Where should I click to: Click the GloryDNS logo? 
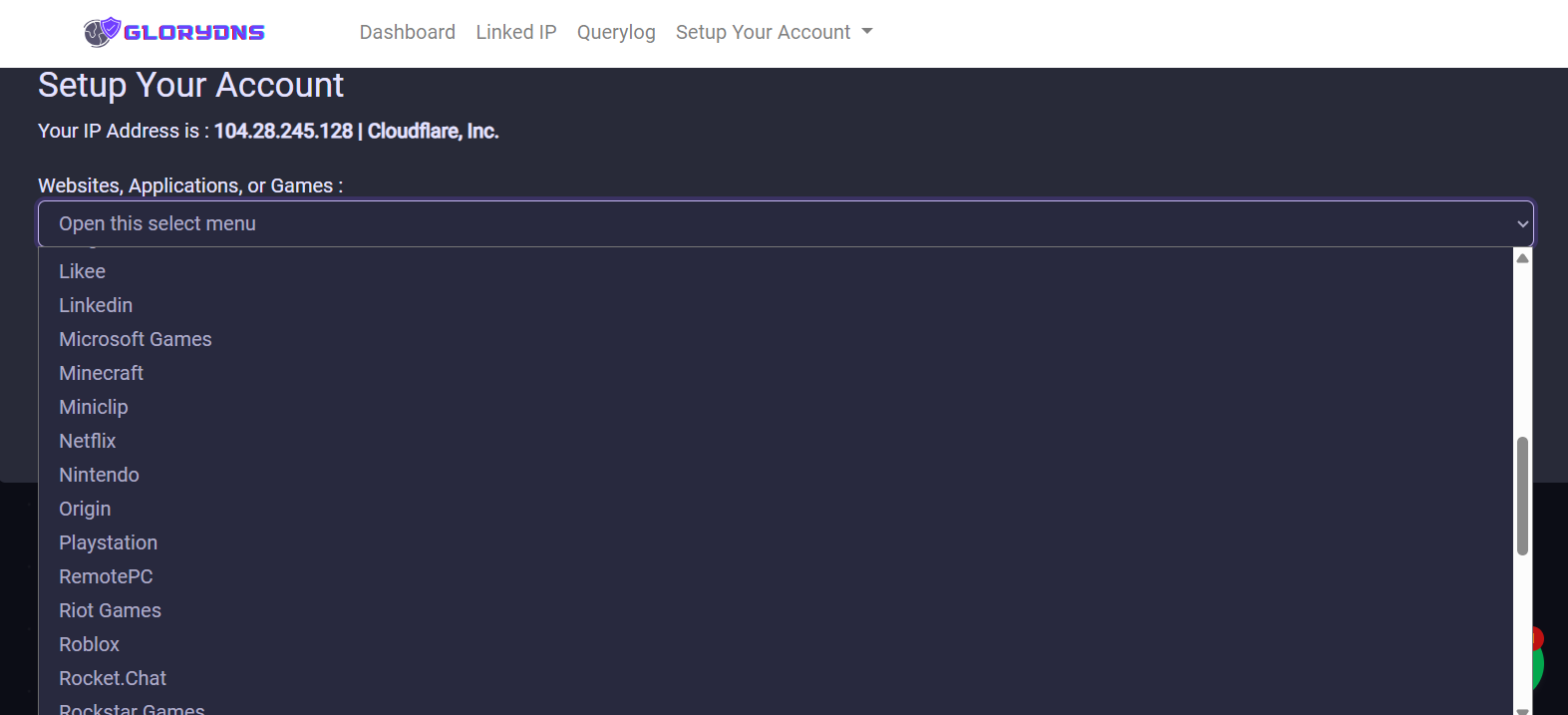click(x=174, y=32)
